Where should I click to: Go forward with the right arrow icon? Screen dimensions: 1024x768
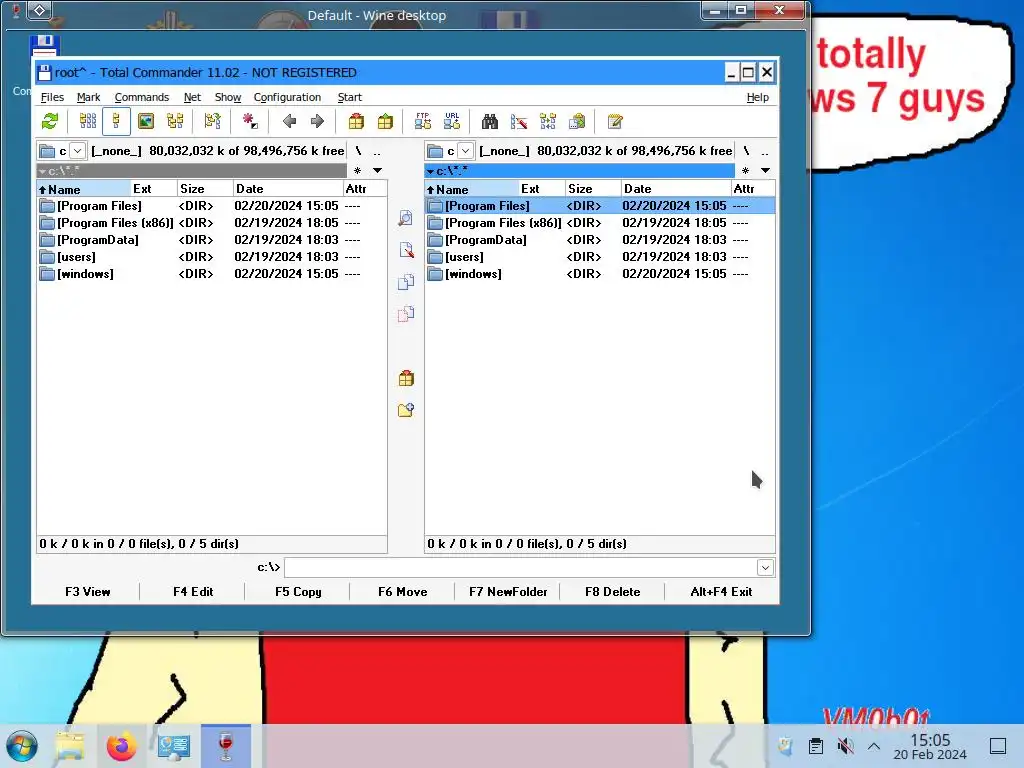317,121
